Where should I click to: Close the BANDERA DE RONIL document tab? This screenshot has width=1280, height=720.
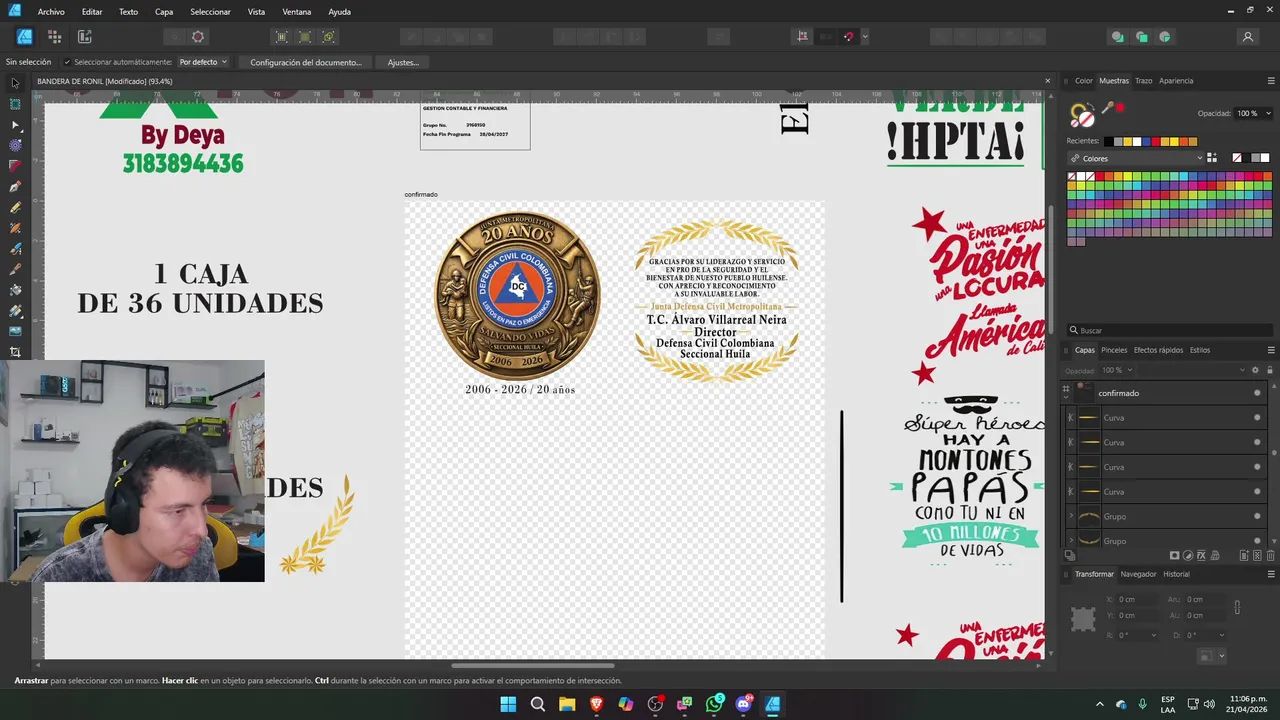coord(1047,81)
